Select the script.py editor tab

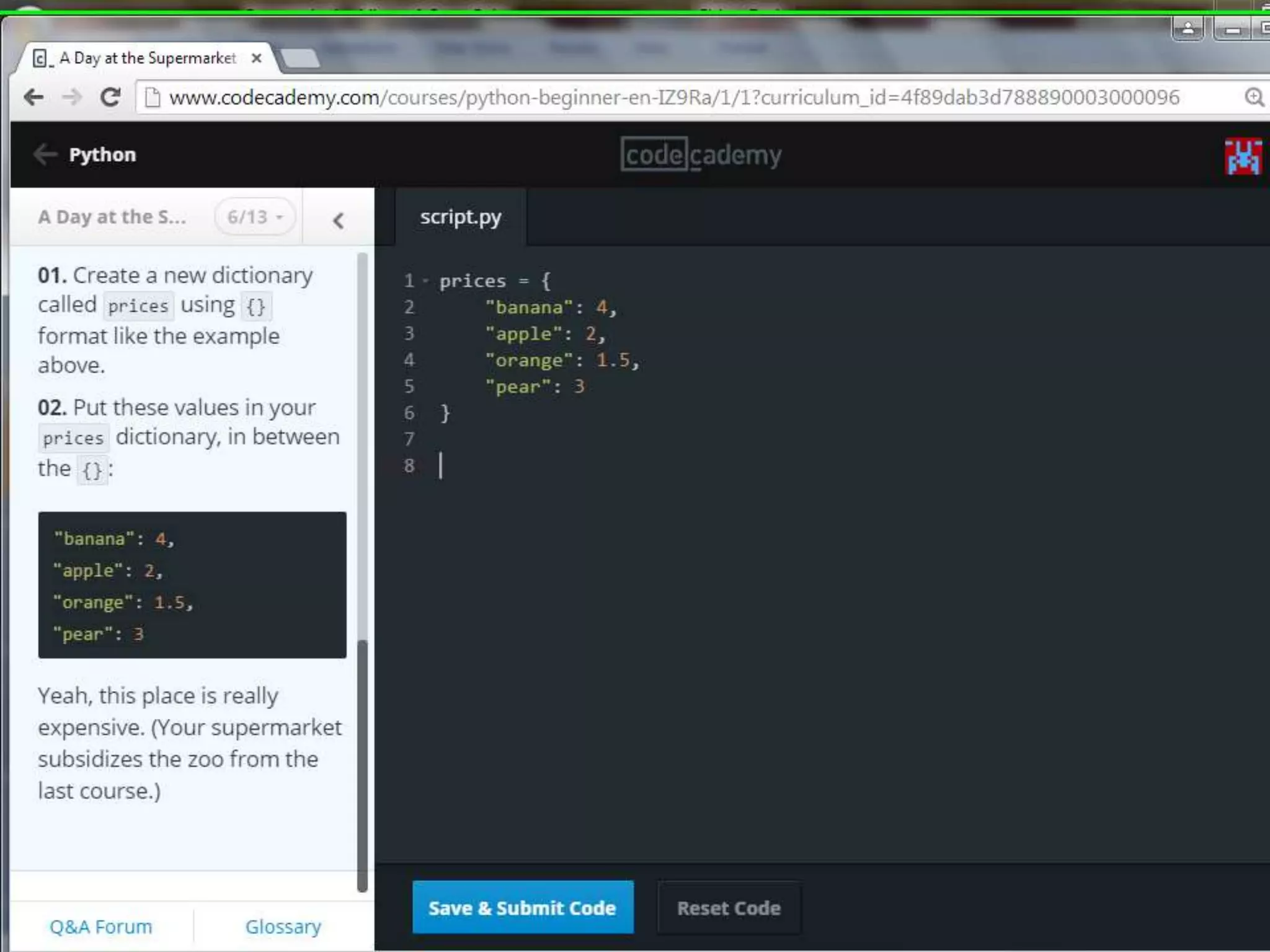pyautogui.click(x=460, y=217)
